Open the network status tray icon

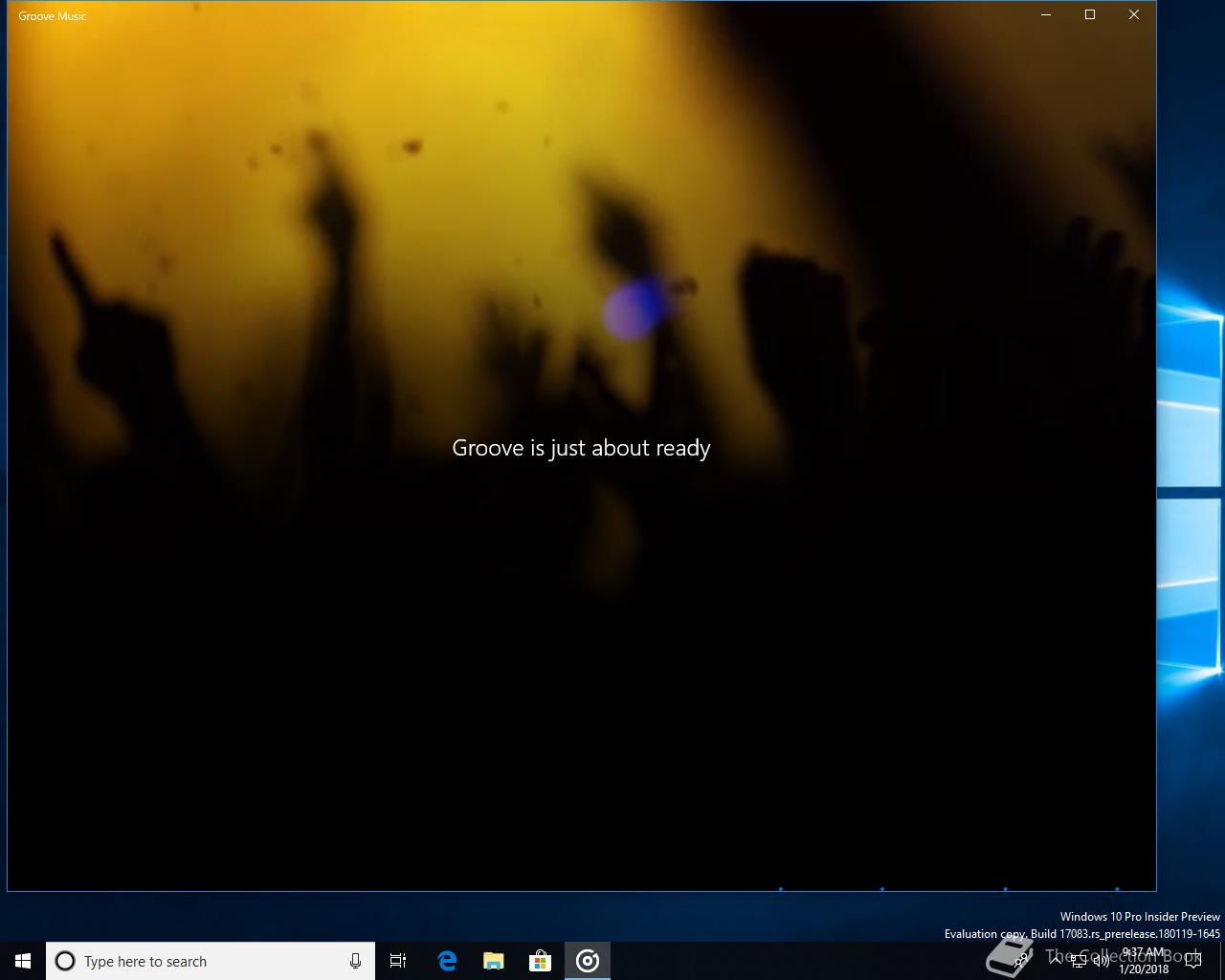click(x=1079, y=961)
